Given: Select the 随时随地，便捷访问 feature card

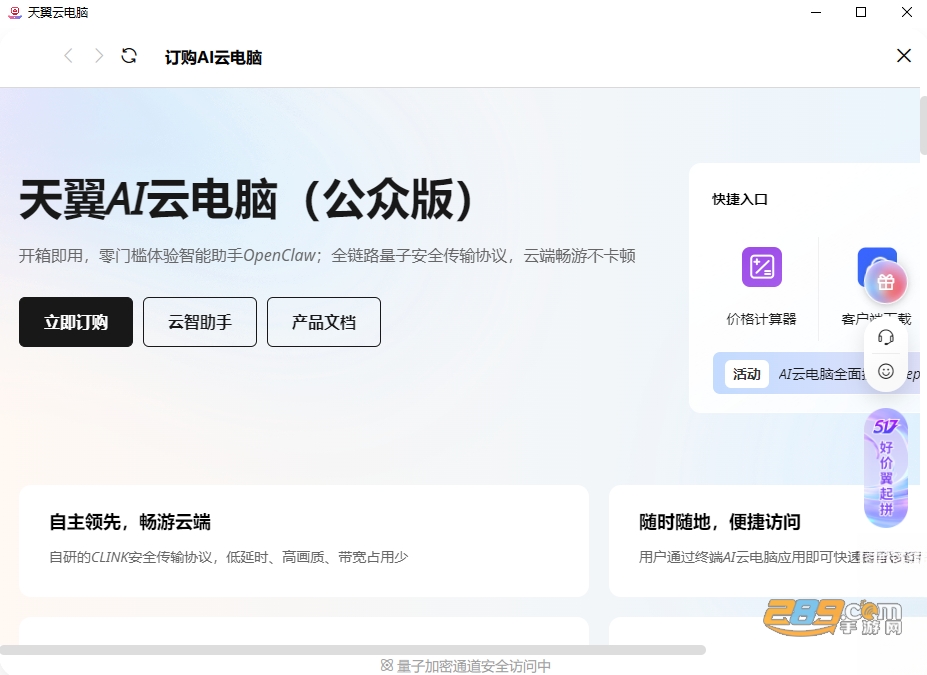Looking at the screenshot, I should [766, 541].
